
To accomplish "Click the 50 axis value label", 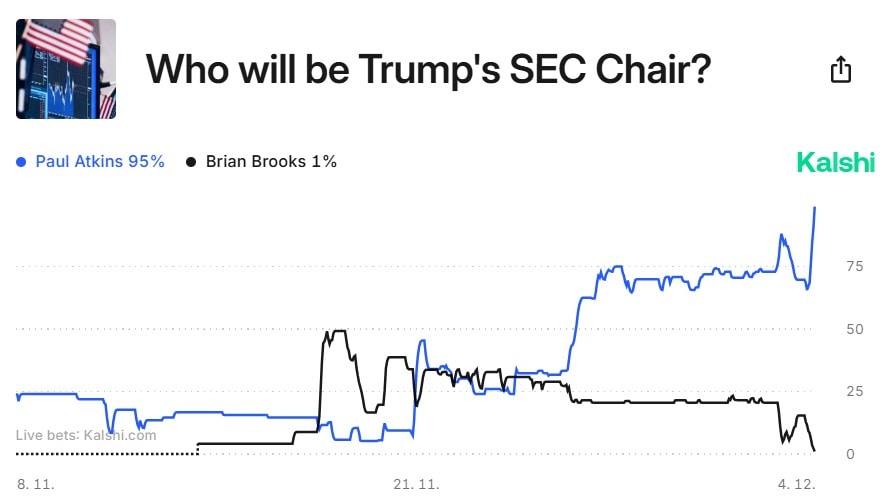I will 854,329.
